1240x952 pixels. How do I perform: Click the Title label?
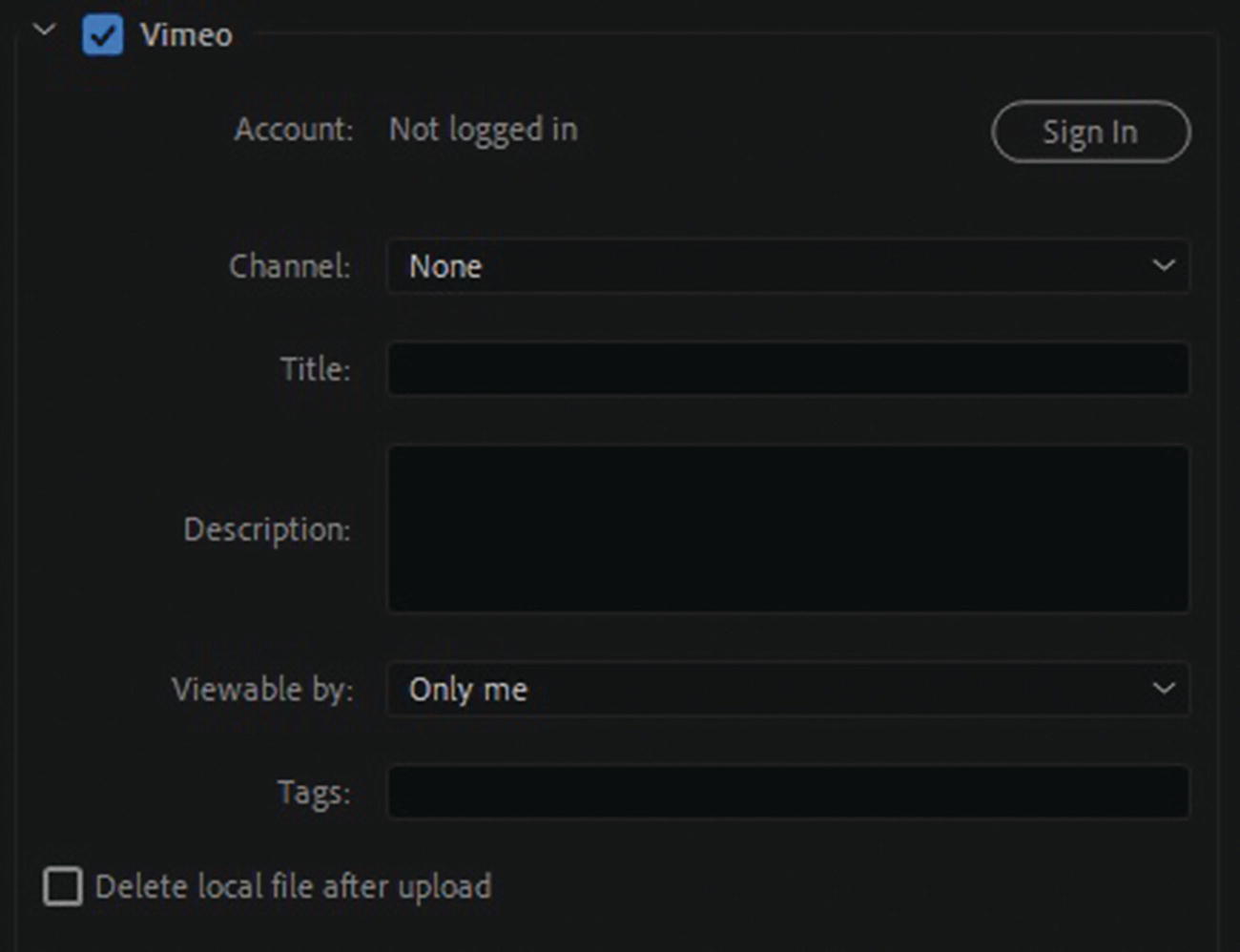[315, 369]
